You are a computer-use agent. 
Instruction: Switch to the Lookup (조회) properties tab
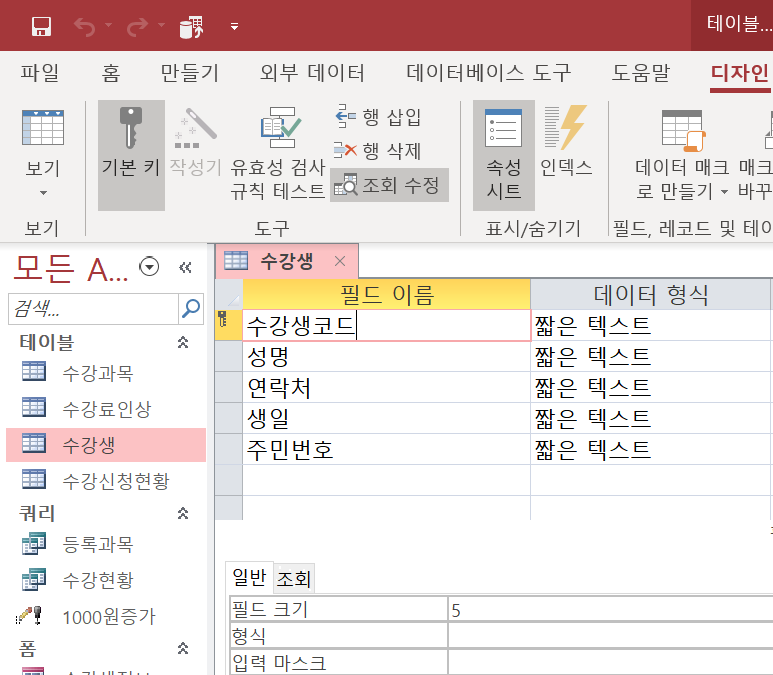(294, 578)
